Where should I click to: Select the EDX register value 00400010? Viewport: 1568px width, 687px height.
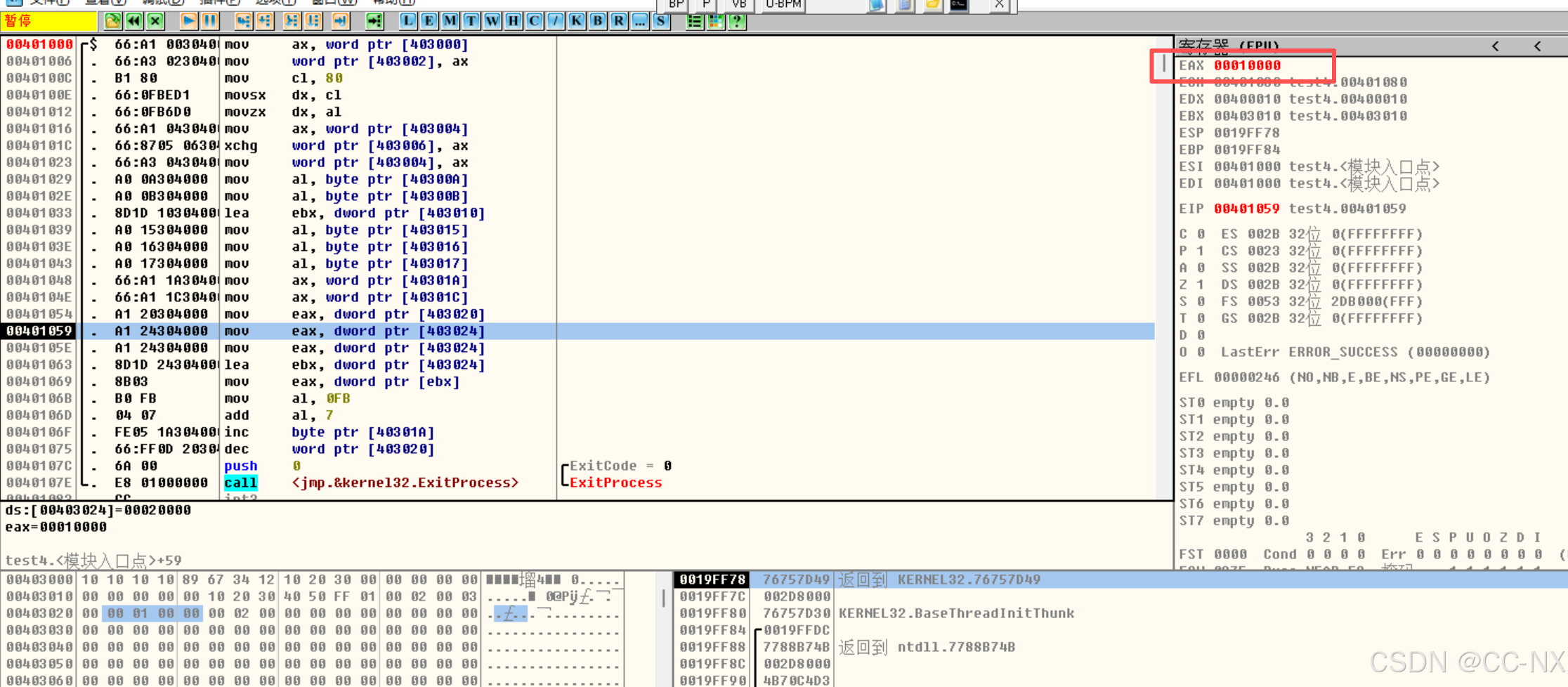tap(1247, 99)
